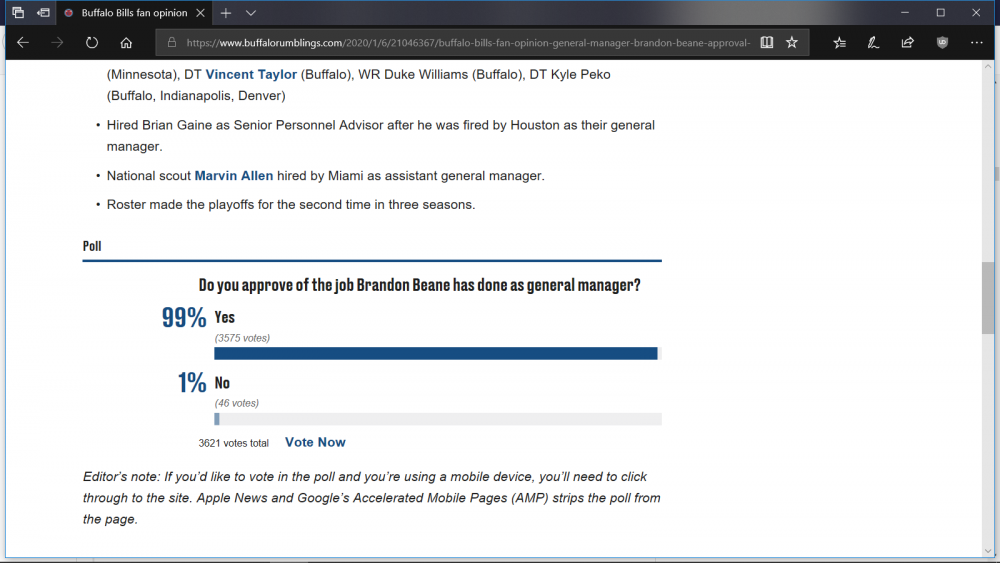Refresh the current page
1000x563 pixels.
coord(92,43)
